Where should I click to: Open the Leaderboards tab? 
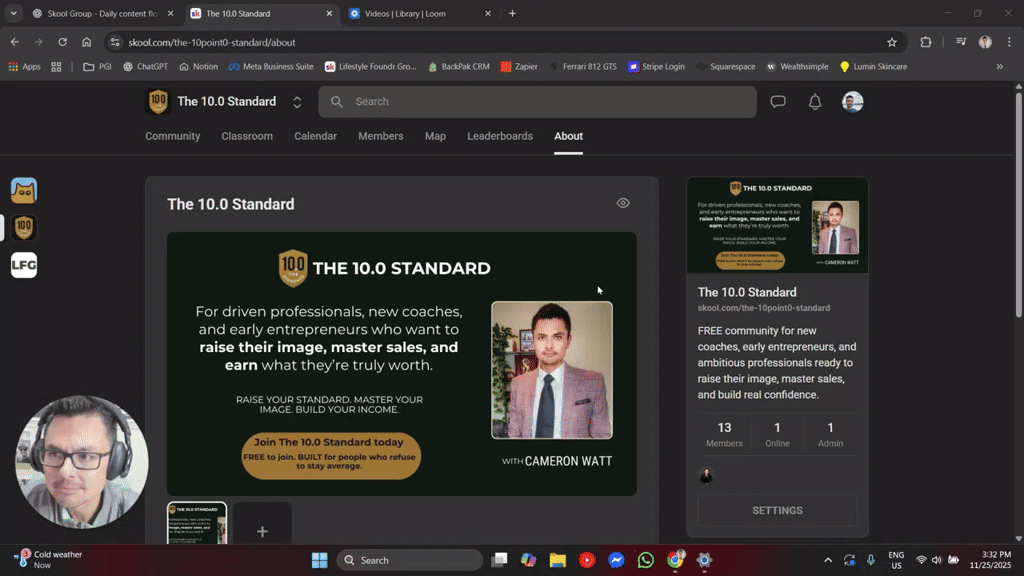click(500, 136)
